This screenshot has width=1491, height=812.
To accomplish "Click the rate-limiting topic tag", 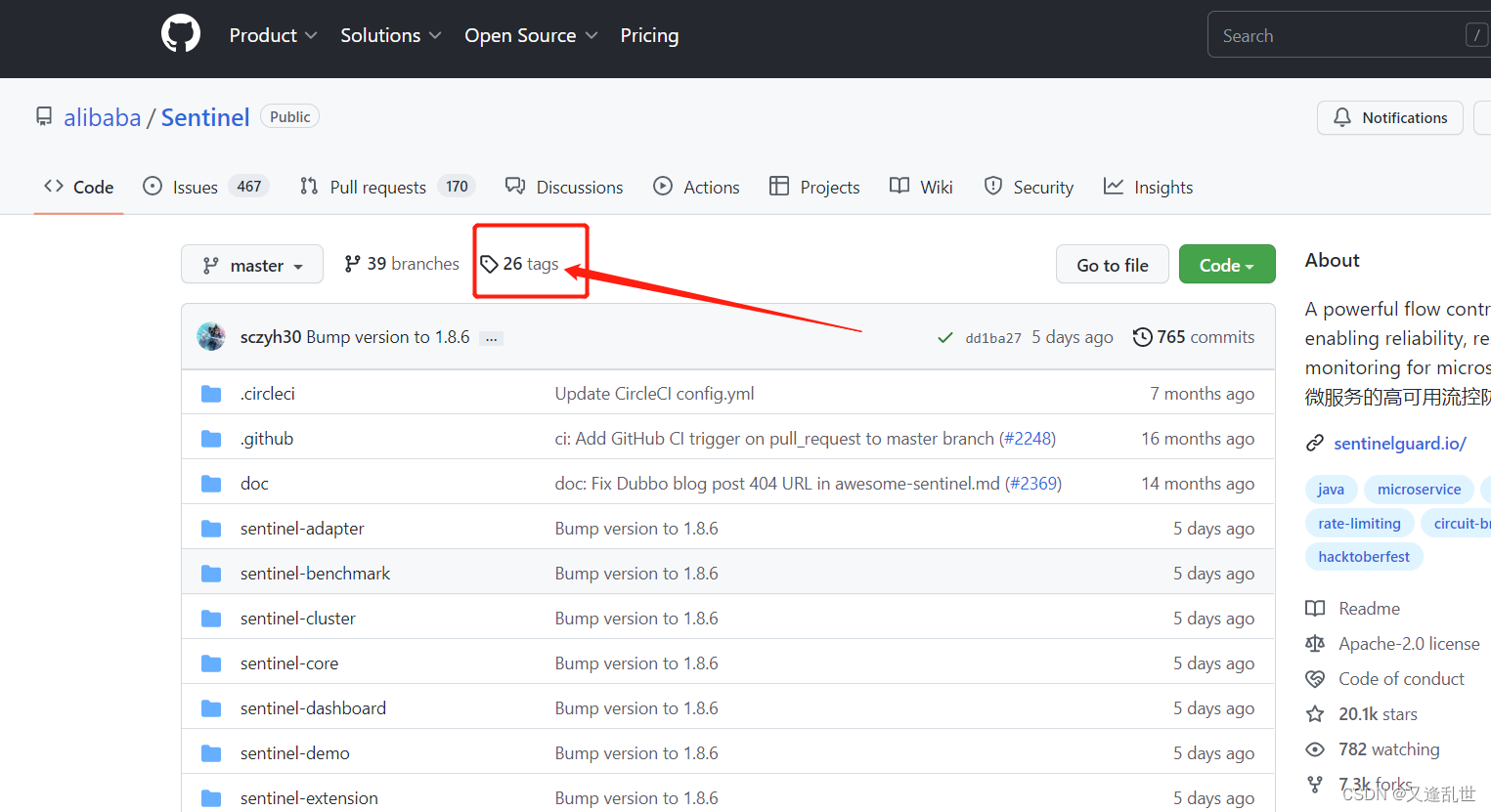I will pyautogui.click(x=1359, y=524).
